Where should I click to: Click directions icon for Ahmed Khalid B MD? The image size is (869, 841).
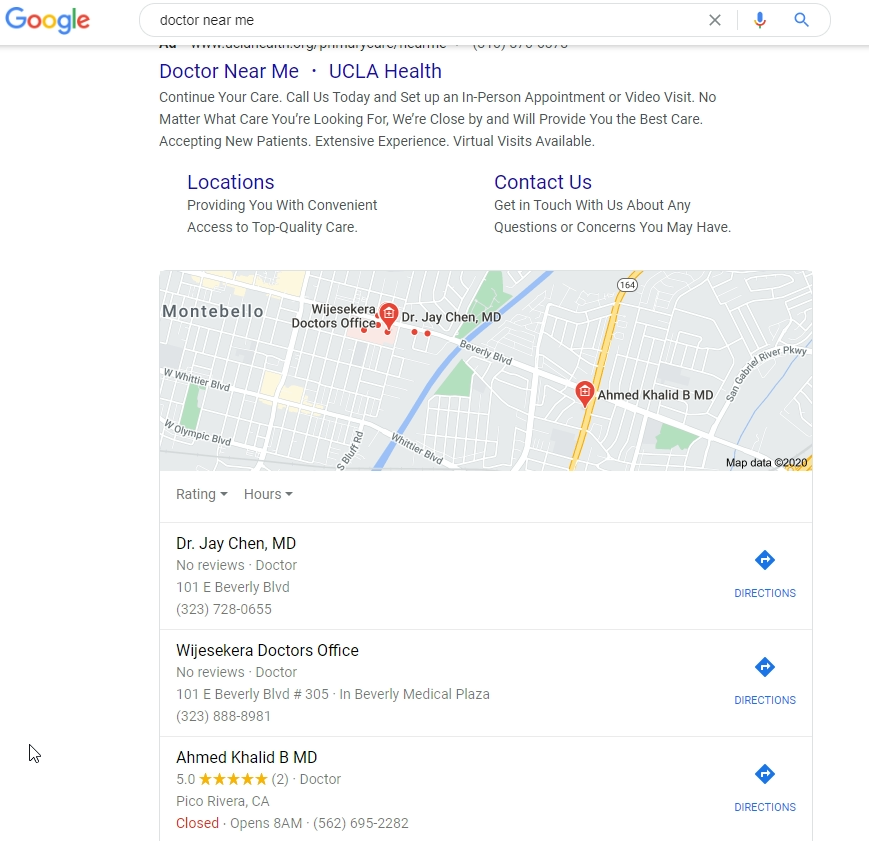765,774
